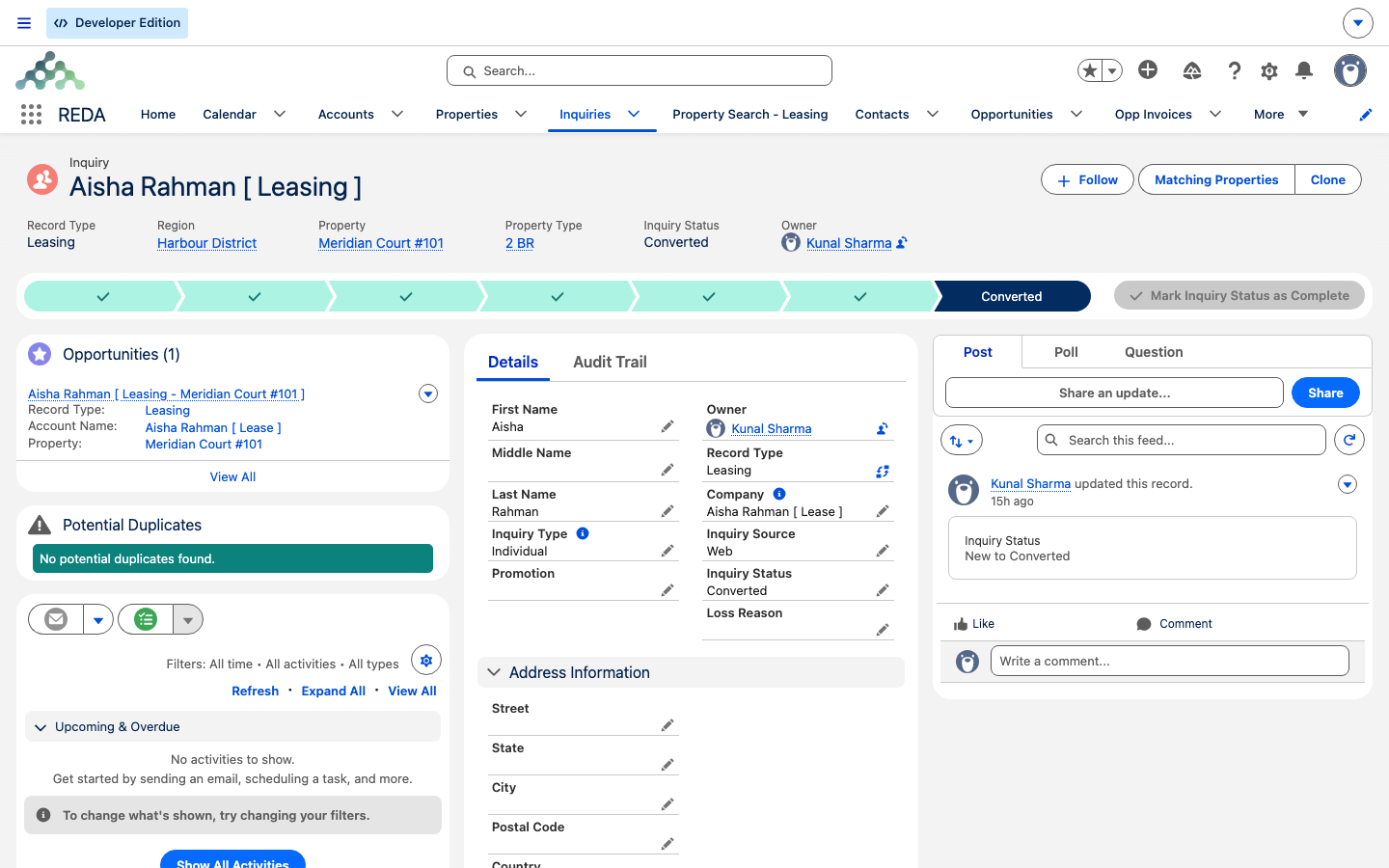Click View All under Opportunities
This screenshot has height=868, width=1389.
click(232, 476)
